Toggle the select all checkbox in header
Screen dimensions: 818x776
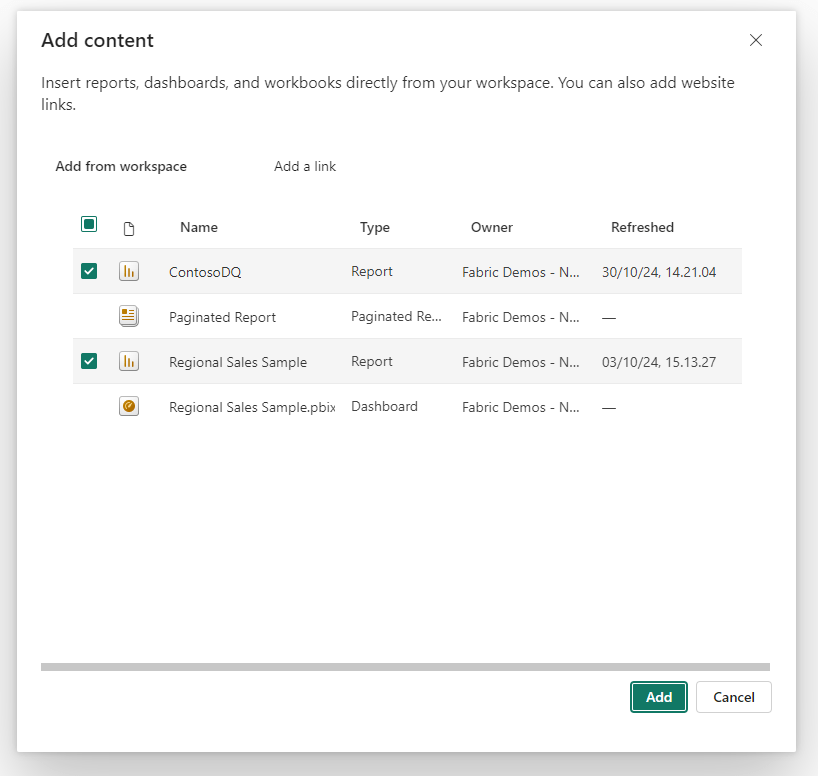(x=89, y=225)
